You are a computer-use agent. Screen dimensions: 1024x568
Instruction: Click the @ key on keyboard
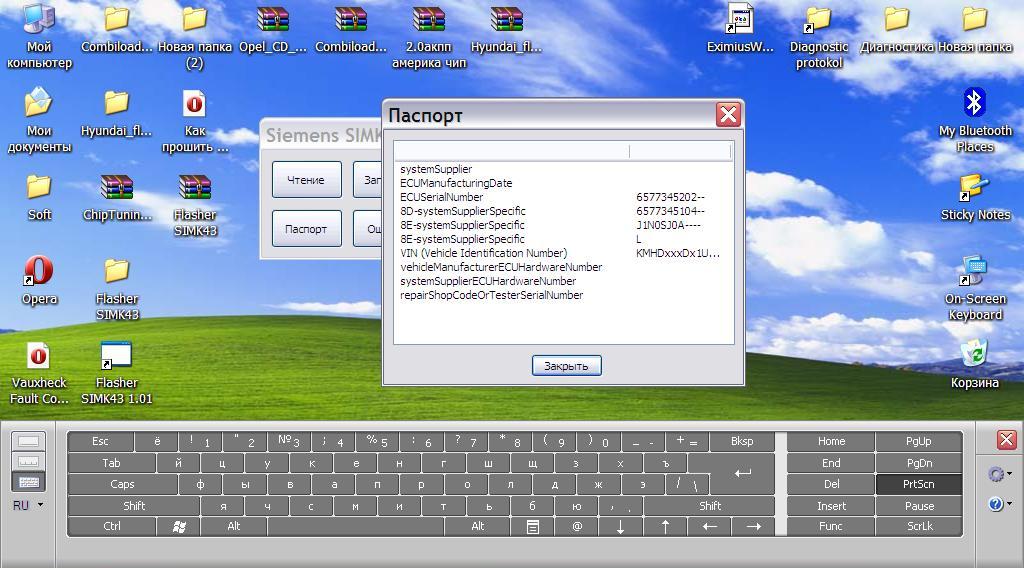coord(577,527)
